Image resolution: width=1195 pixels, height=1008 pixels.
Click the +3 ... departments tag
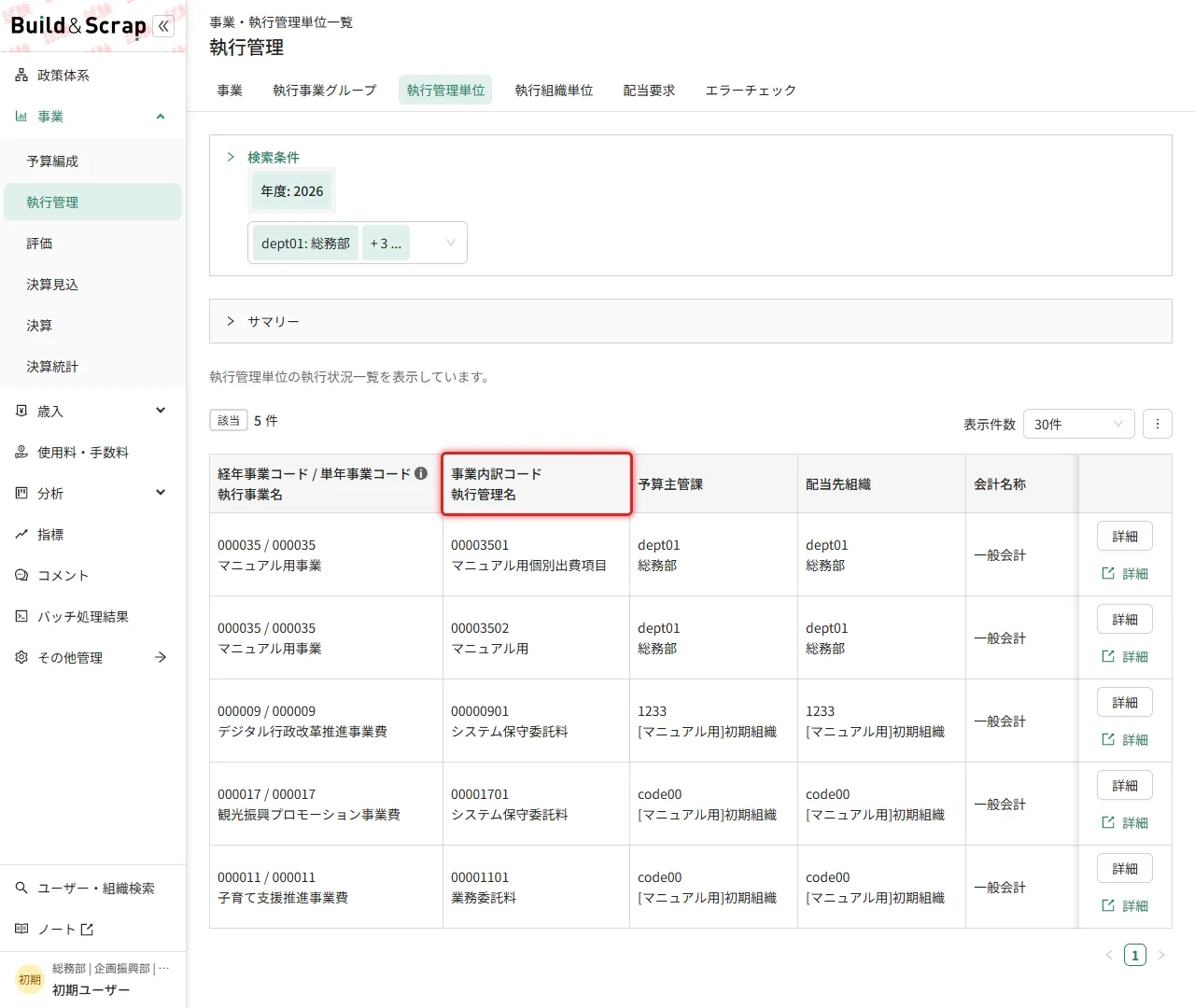(x=386, y=244)
